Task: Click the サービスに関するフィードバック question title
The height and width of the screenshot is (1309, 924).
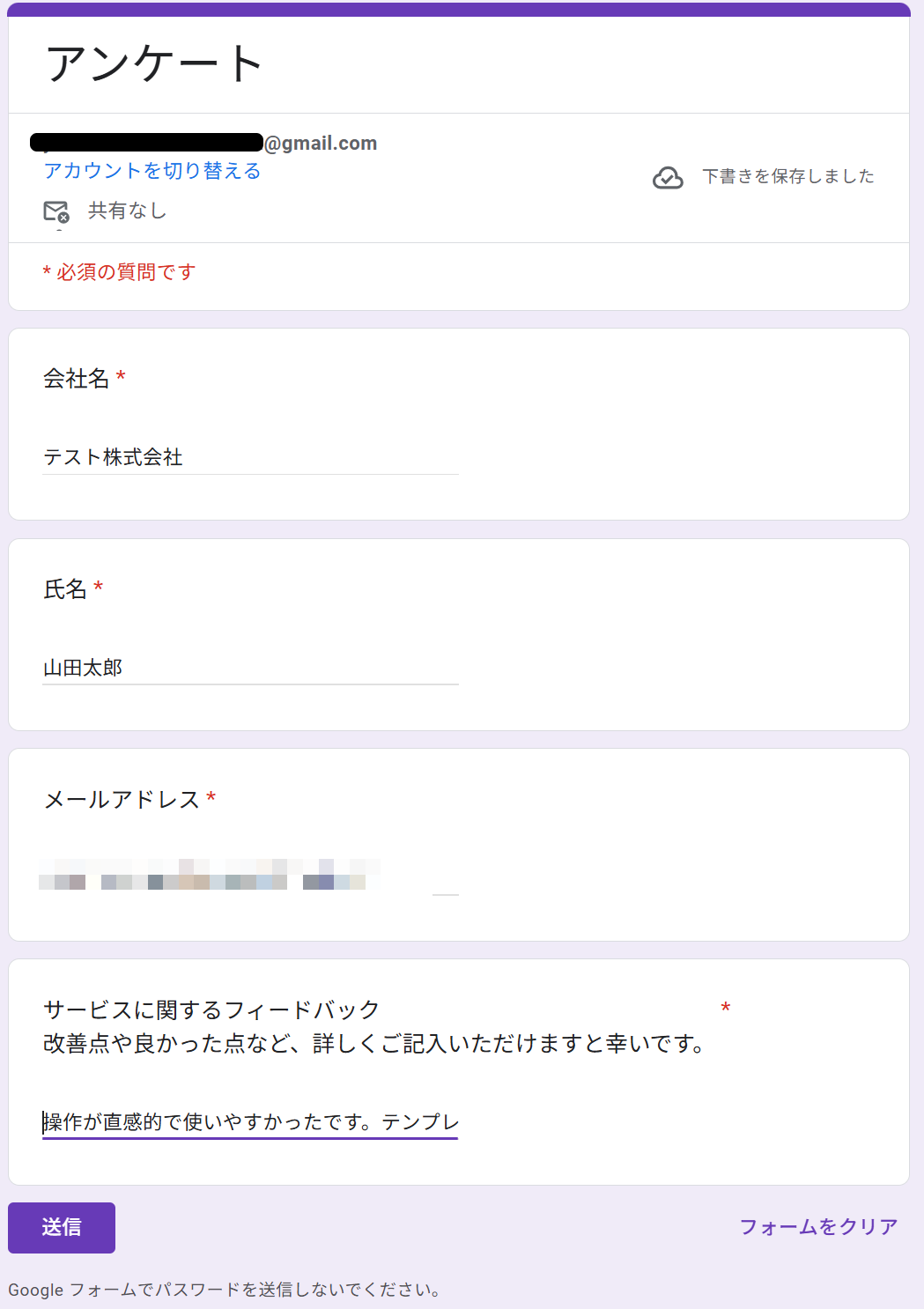Action: click(x=210, y=1009)
